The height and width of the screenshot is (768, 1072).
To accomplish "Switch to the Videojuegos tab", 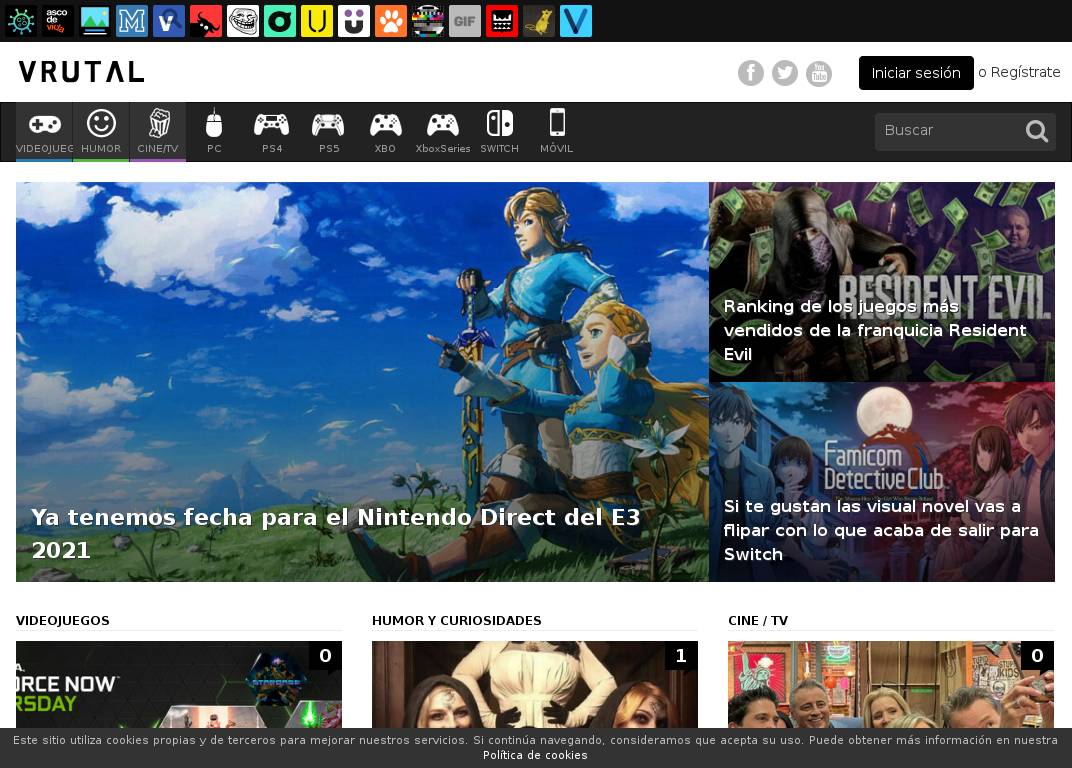I will pos(44,131).
